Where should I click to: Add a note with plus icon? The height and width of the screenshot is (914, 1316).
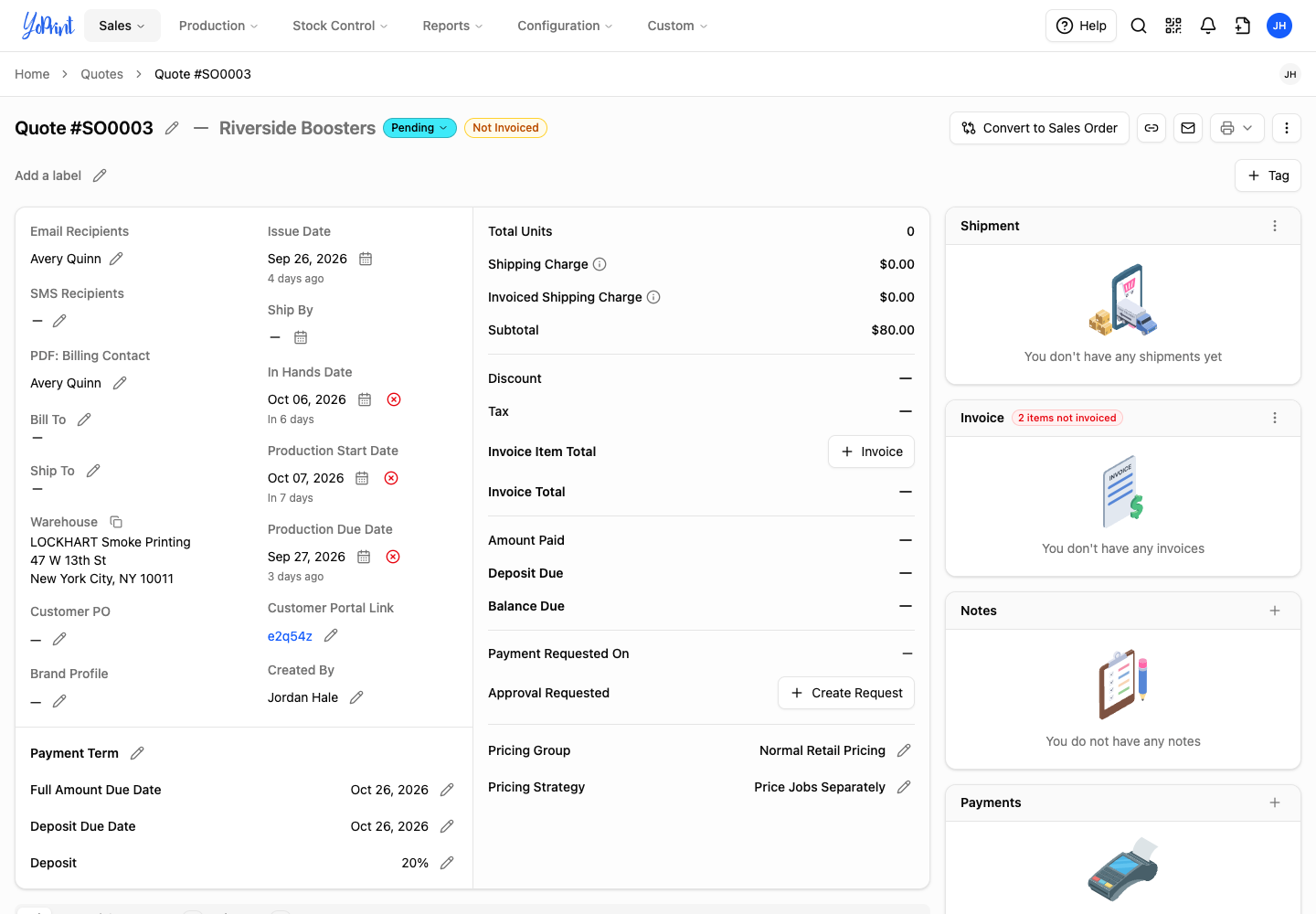click(1275, 611)
